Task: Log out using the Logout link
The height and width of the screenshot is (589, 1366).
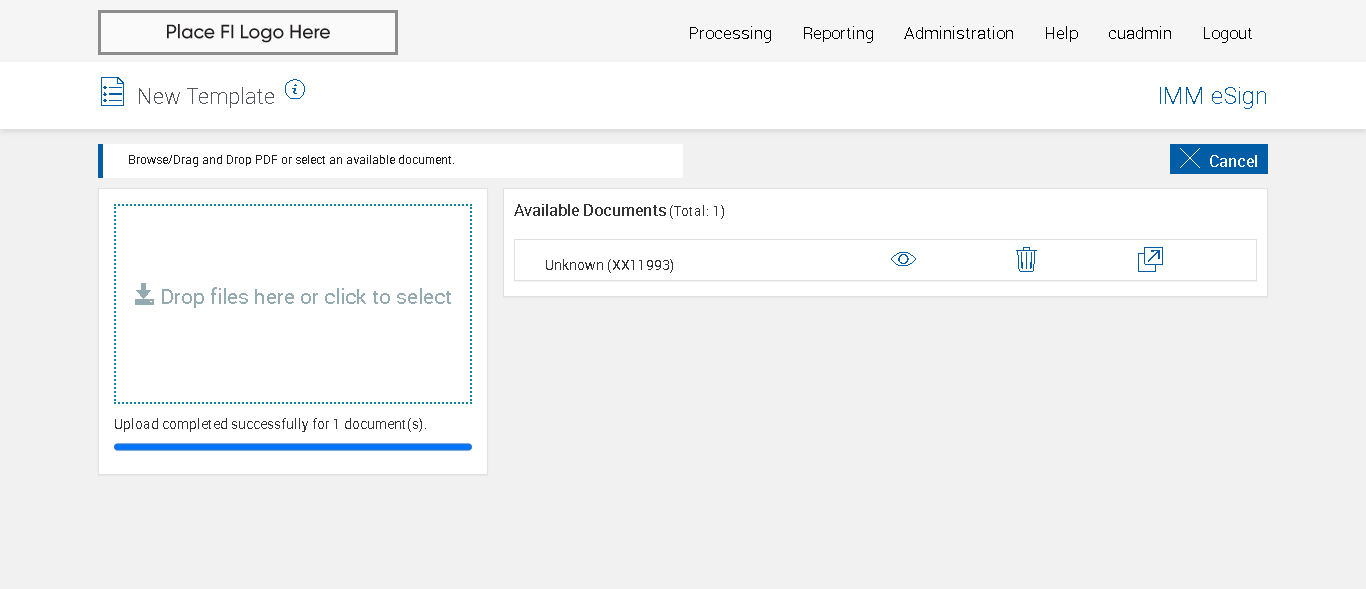Action: (x=1227, y=33)
